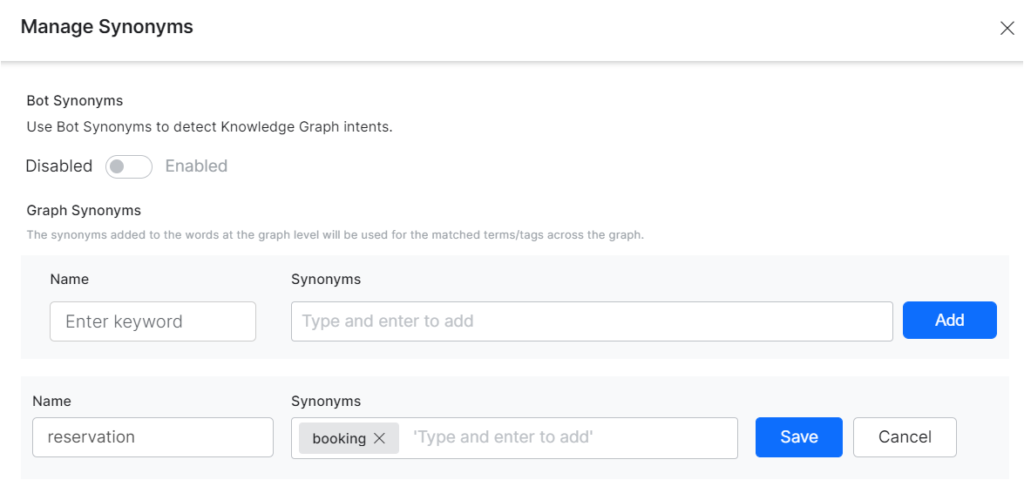Click the Manage Synonyms title
Screen dimensions: 1024x480
(x=107, y=27)
